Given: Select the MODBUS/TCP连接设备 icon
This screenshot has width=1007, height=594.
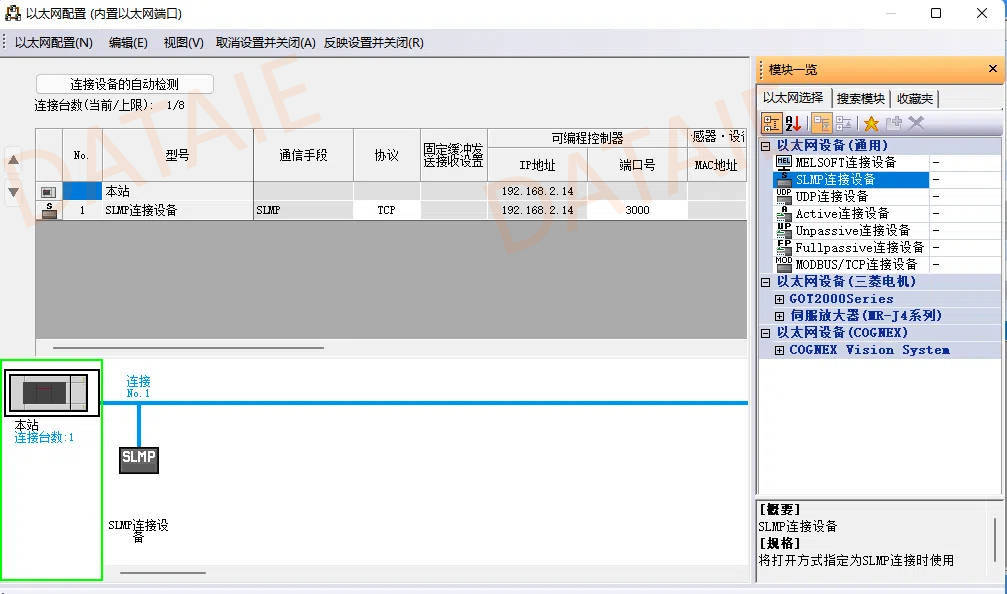Looking at the screenshot, I should click(x=784, y=264).
